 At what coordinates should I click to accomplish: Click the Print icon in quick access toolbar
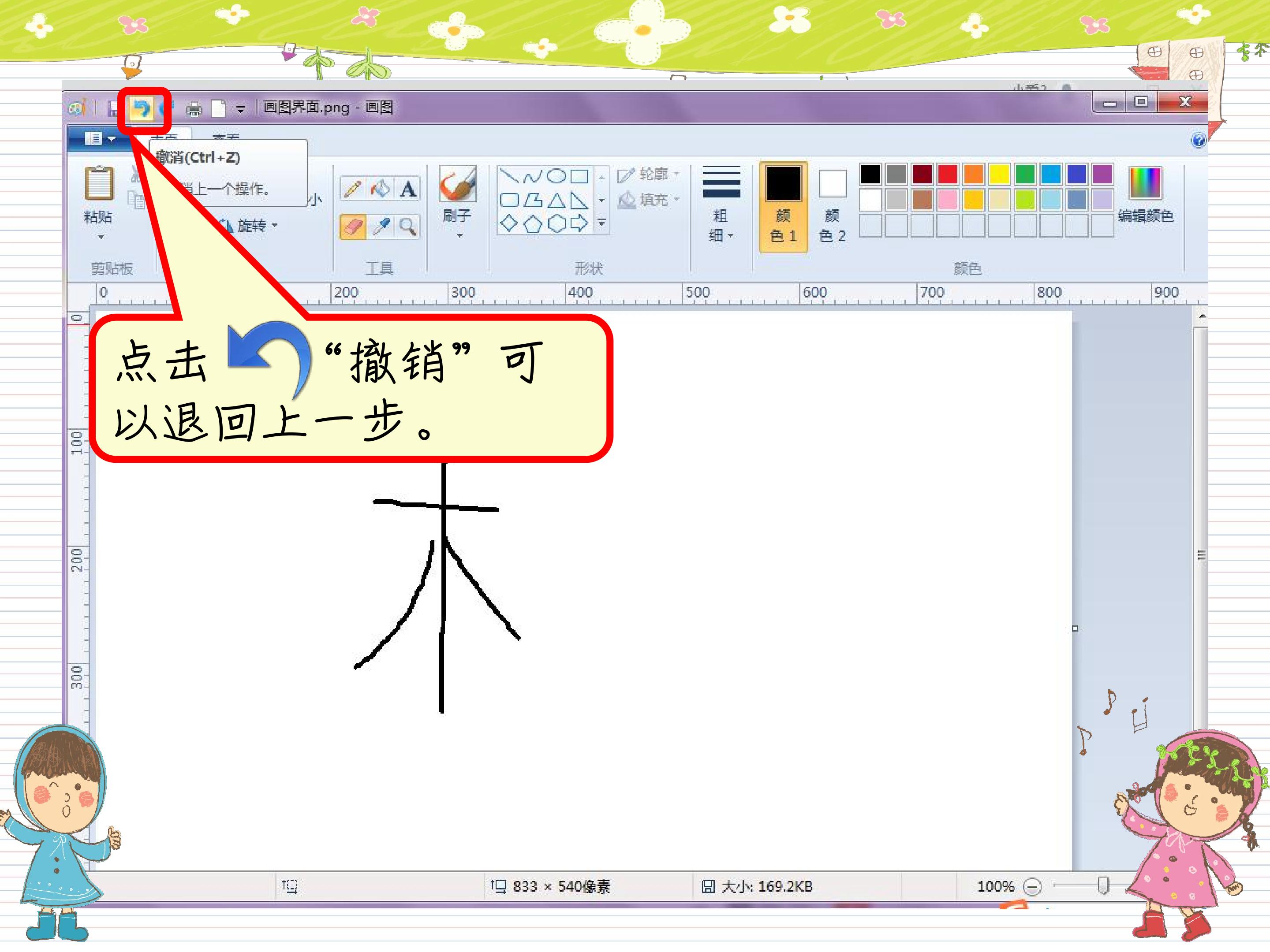(194, 108)
